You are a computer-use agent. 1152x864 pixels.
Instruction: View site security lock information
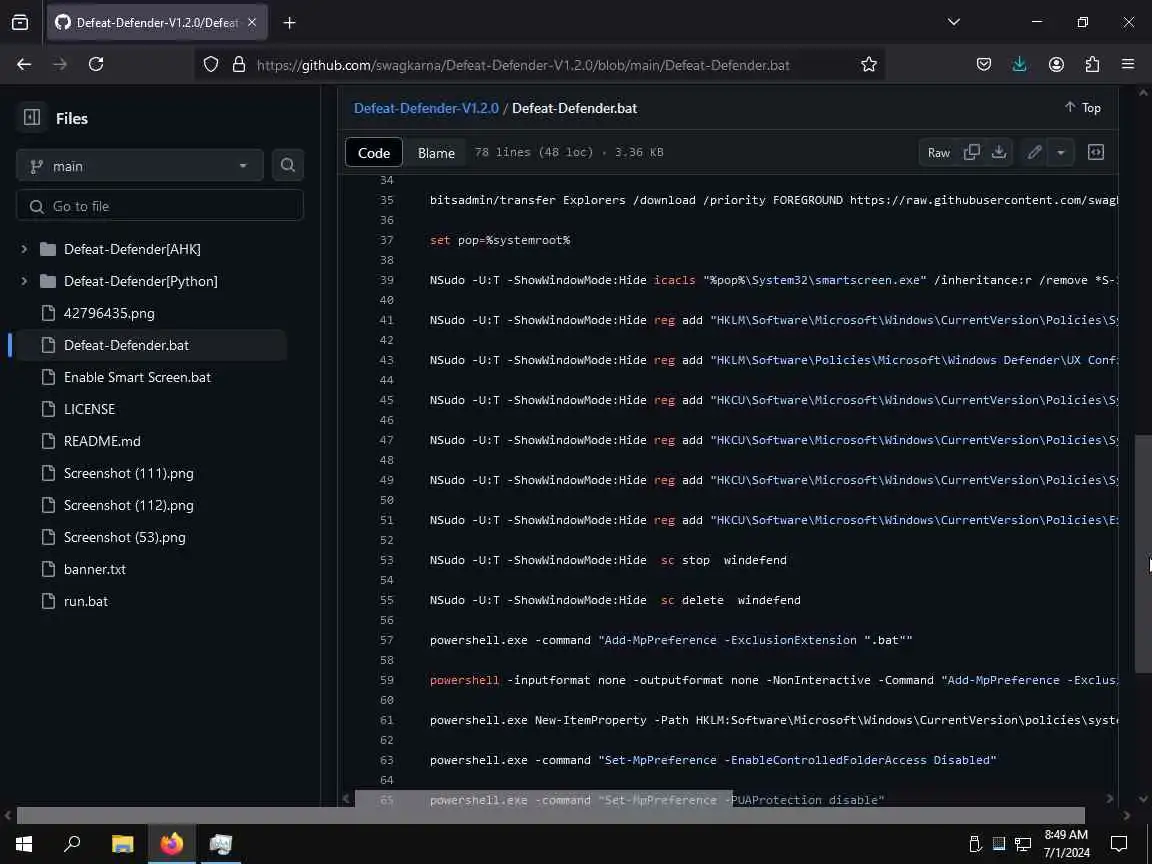239,65
